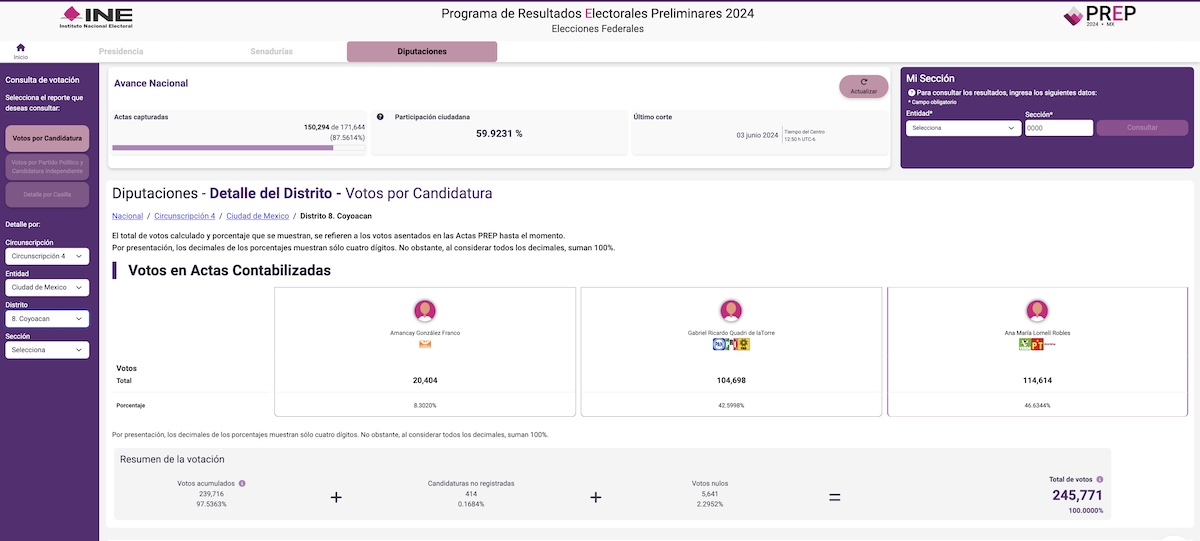
Task: Click Ana María Lomelí Robles' avatar
Action: coord(1037,310)
